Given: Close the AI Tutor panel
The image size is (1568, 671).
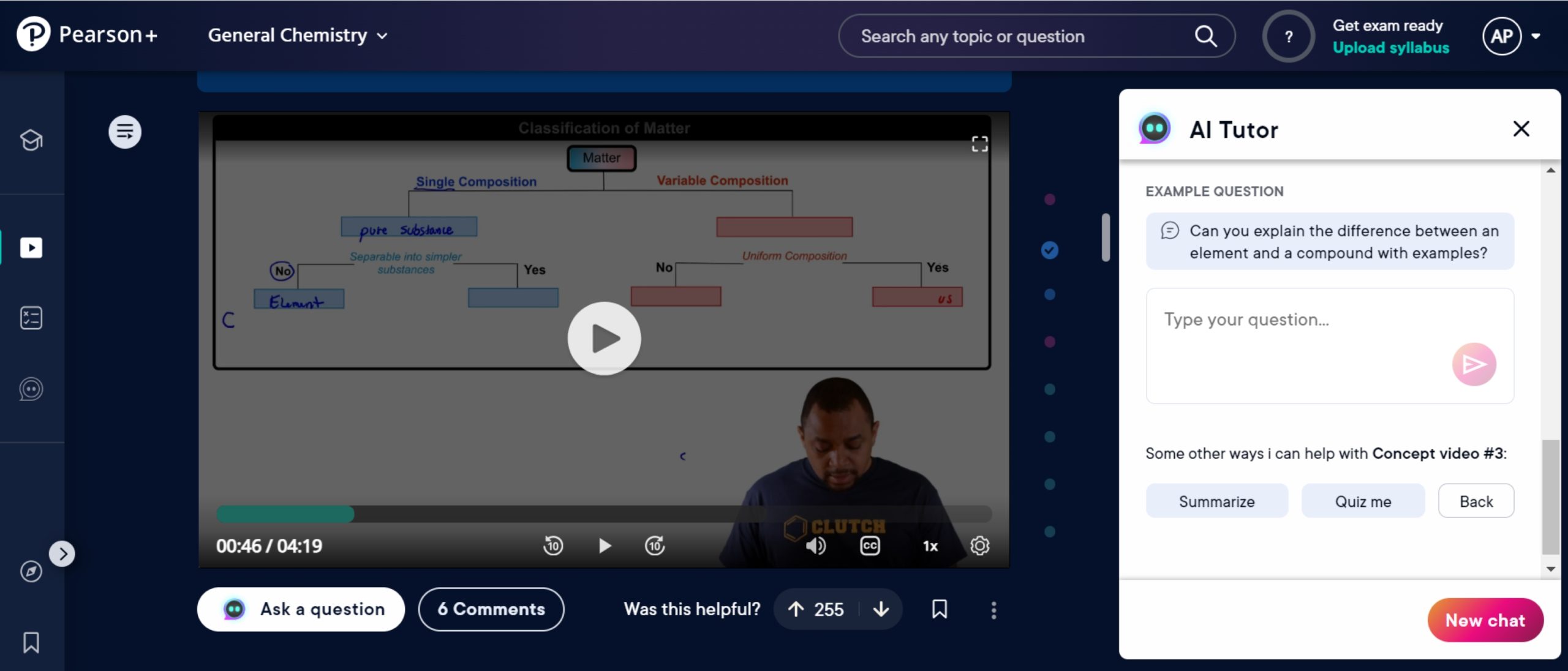Looking at the screenshot, I should pos(1521,129).
